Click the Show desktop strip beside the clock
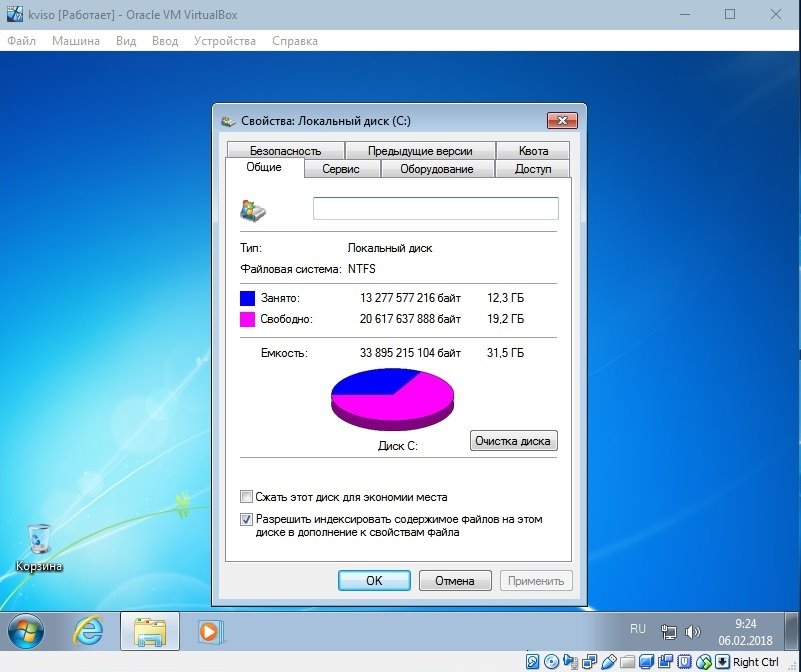Viewport: 801px width, 672px height. 793,631
